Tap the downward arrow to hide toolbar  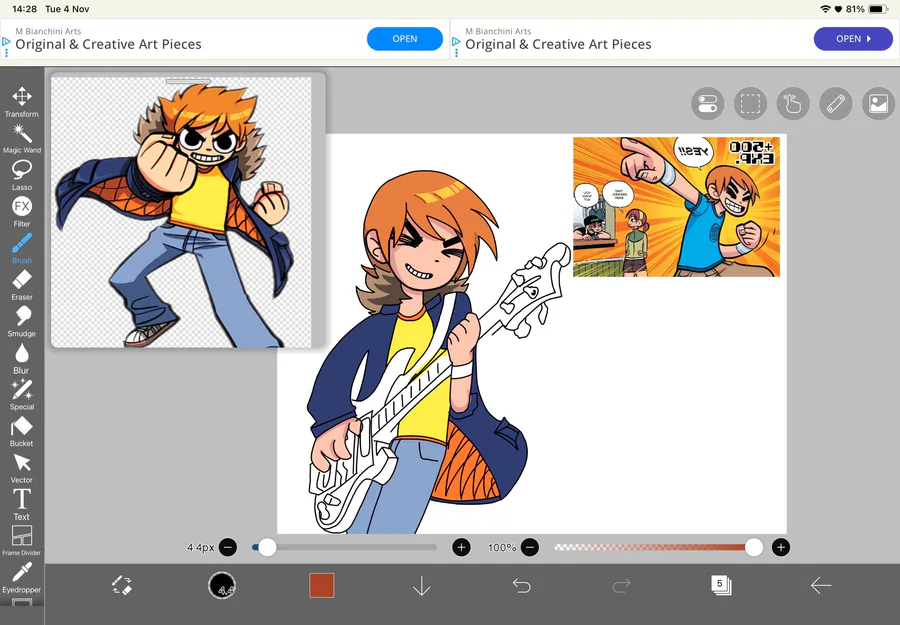(421, 585)
